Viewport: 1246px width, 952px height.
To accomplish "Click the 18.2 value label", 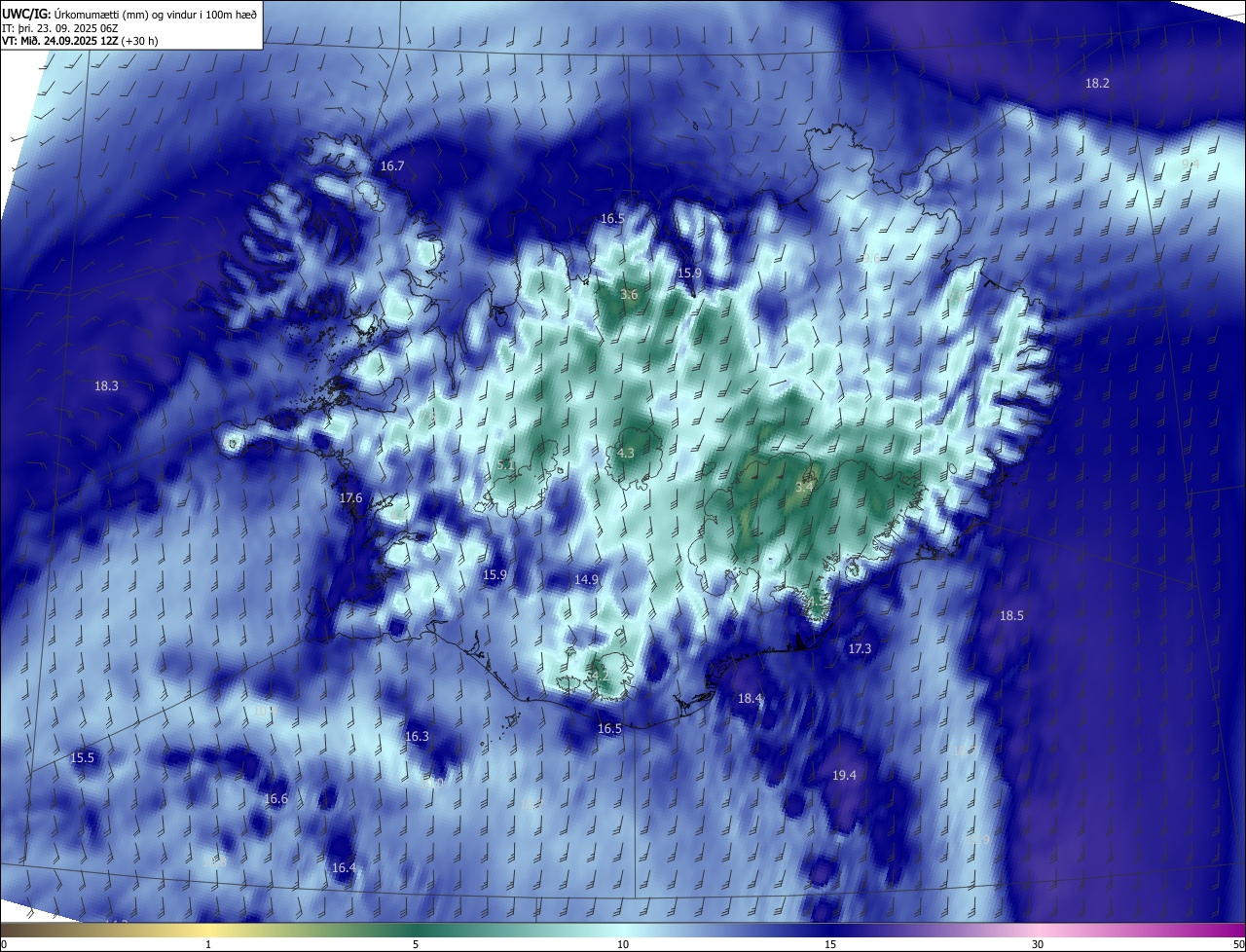I will point(1097,84).
